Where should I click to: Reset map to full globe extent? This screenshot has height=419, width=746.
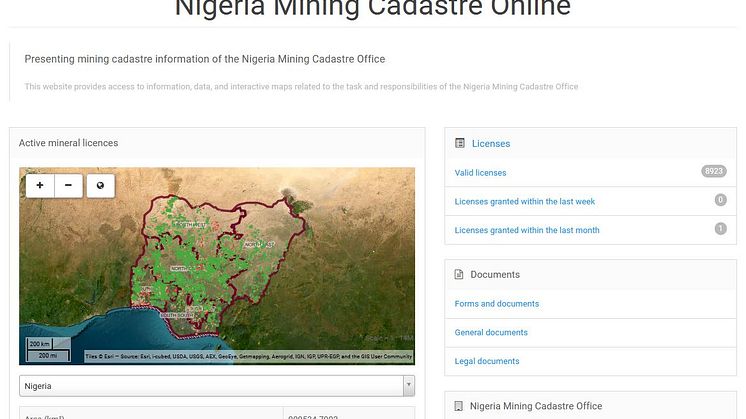(x=100, y=185)
